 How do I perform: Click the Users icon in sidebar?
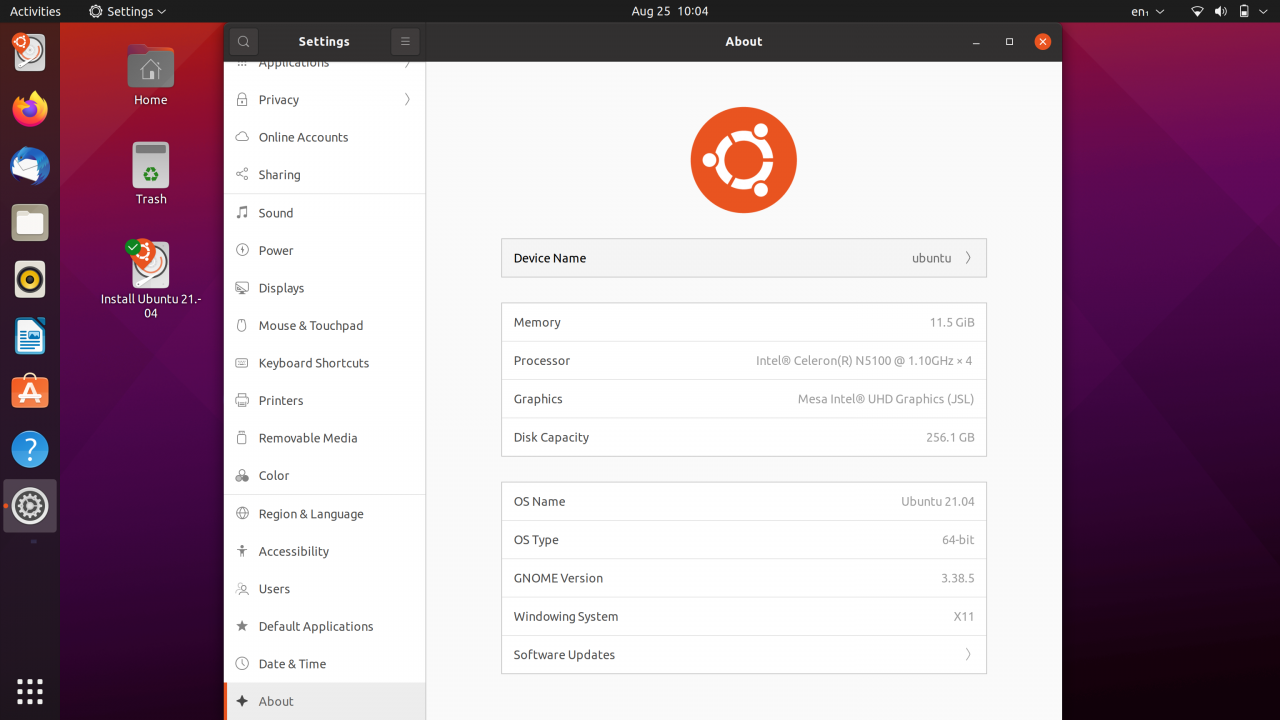242,589
